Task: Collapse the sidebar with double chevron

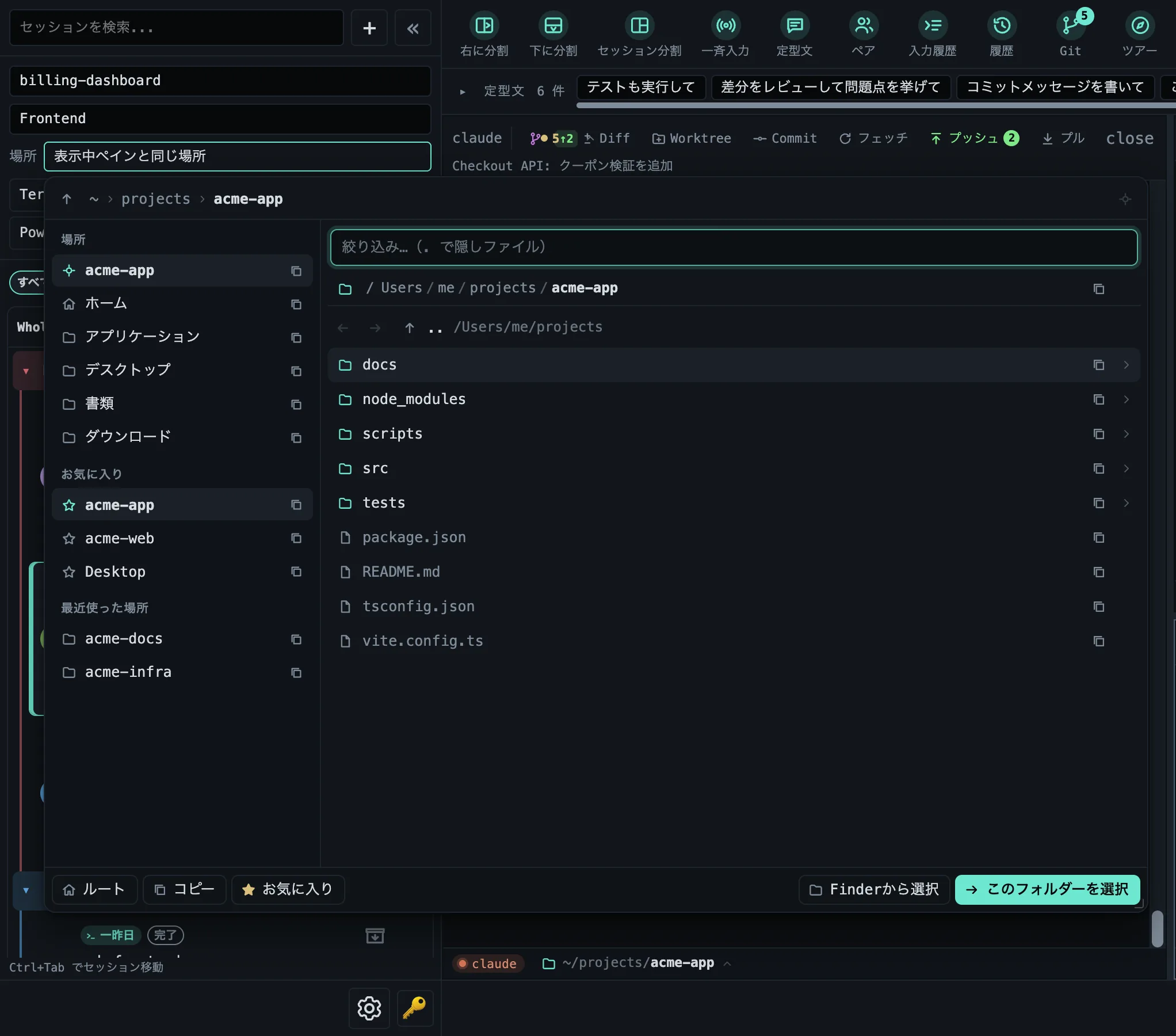Action: tap(413, 28)
